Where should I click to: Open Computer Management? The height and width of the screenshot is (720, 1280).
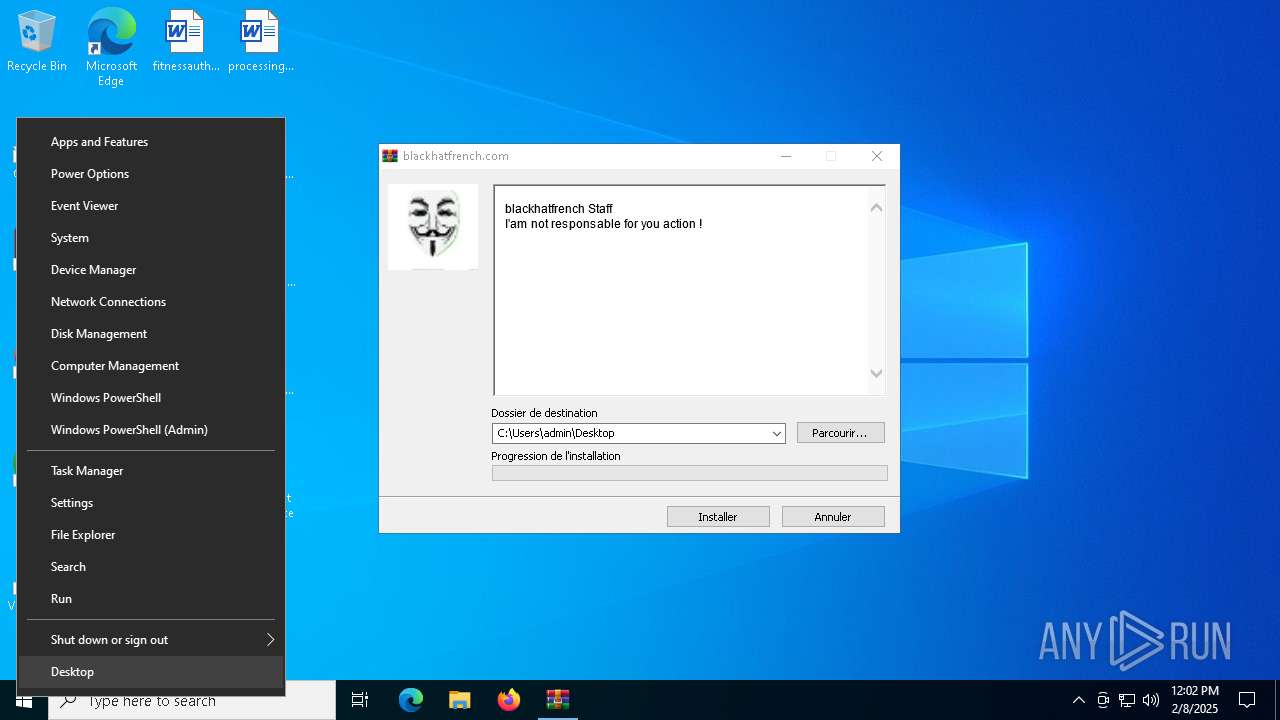click(x=151, y=366)
